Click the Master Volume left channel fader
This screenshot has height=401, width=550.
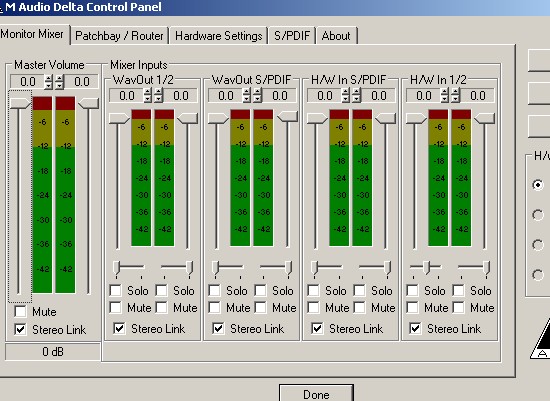pos(20,103)
